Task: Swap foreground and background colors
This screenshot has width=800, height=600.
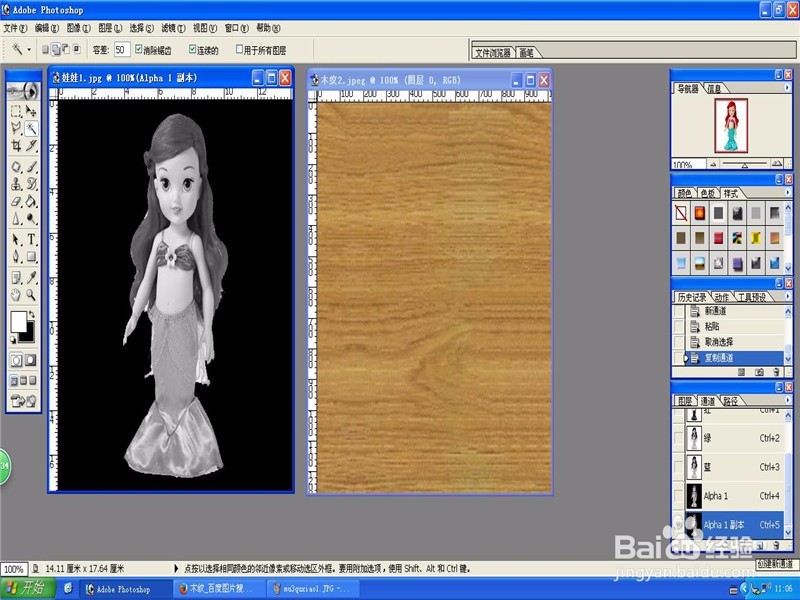Action: click(31, 314)
